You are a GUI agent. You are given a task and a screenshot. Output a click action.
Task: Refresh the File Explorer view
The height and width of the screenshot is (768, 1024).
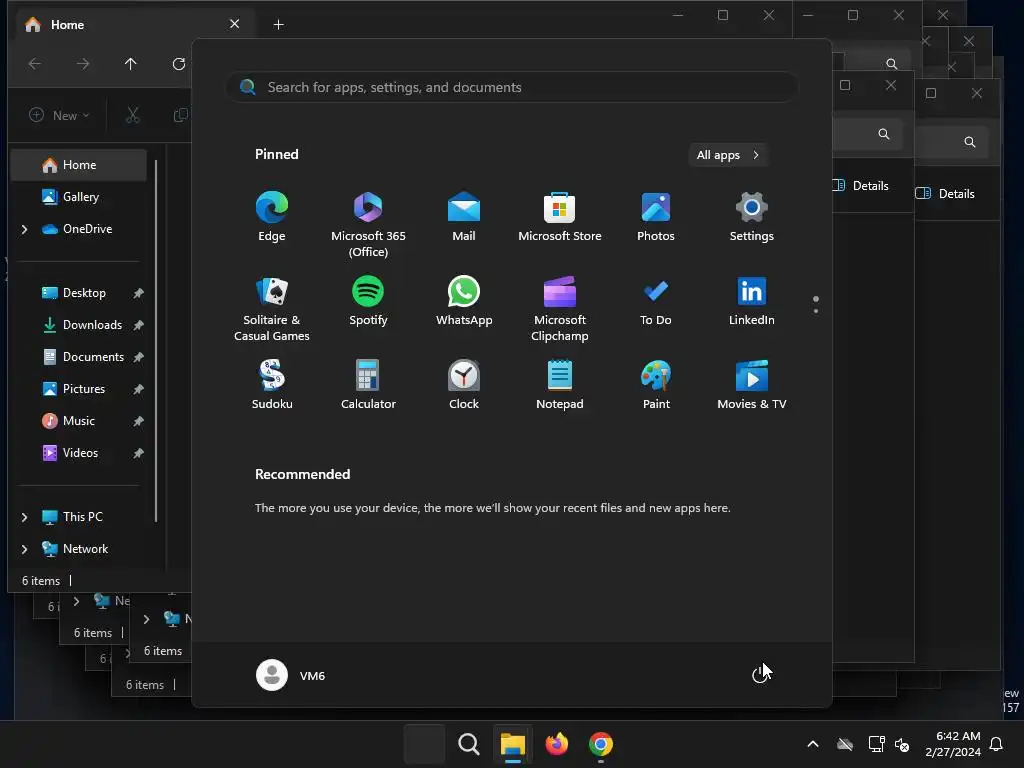(178, 63)
